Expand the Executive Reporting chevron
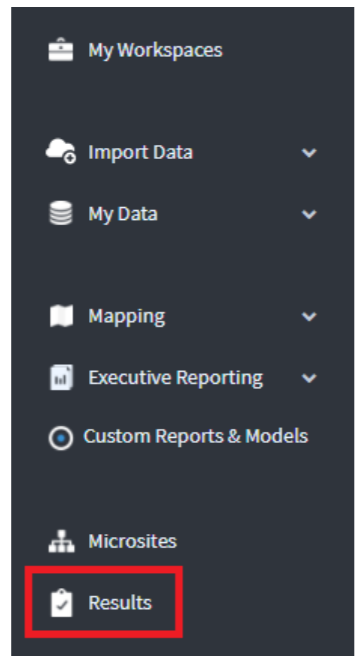The width and height of the screenshot is (363, 667). tap(309, 378)
